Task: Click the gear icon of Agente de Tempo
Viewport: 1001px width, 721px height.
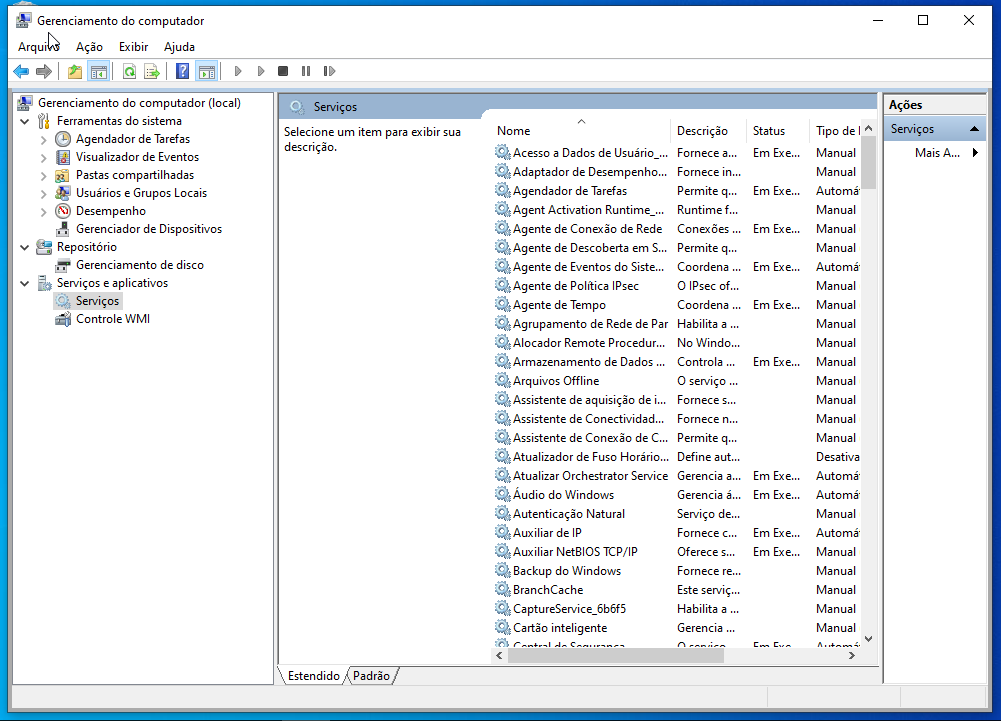Action: (x=503, y=305)
